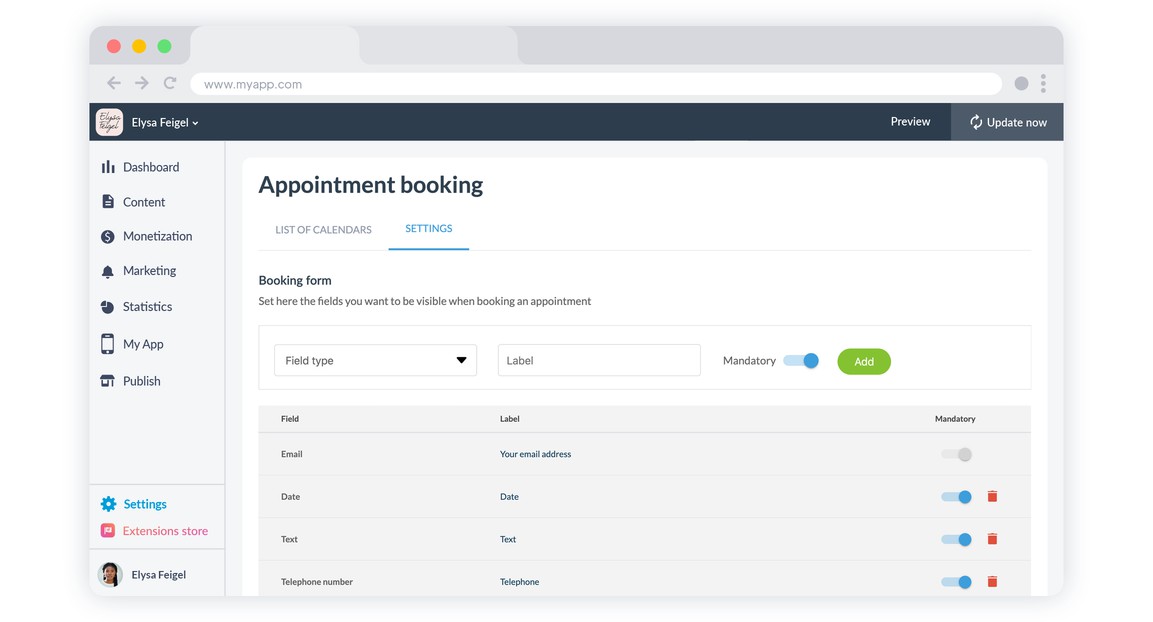This screenshot has height=622, width=1153.
Task: Open the Field type dropdown
Action: pyautogui.click(x=375, y=361)
